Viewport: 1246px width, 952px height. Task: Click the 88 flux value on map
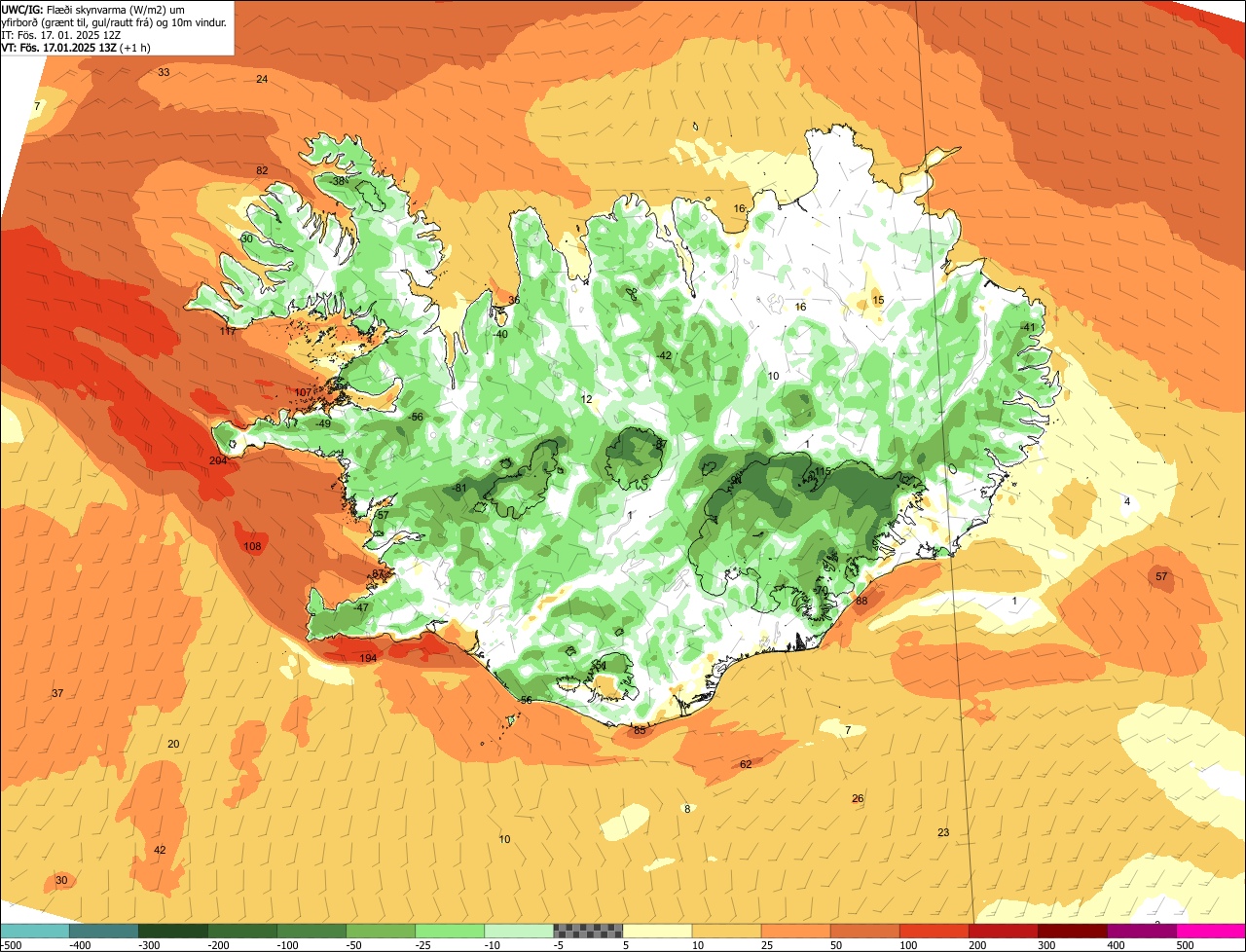pyautogui.click(x=861, y=601)
